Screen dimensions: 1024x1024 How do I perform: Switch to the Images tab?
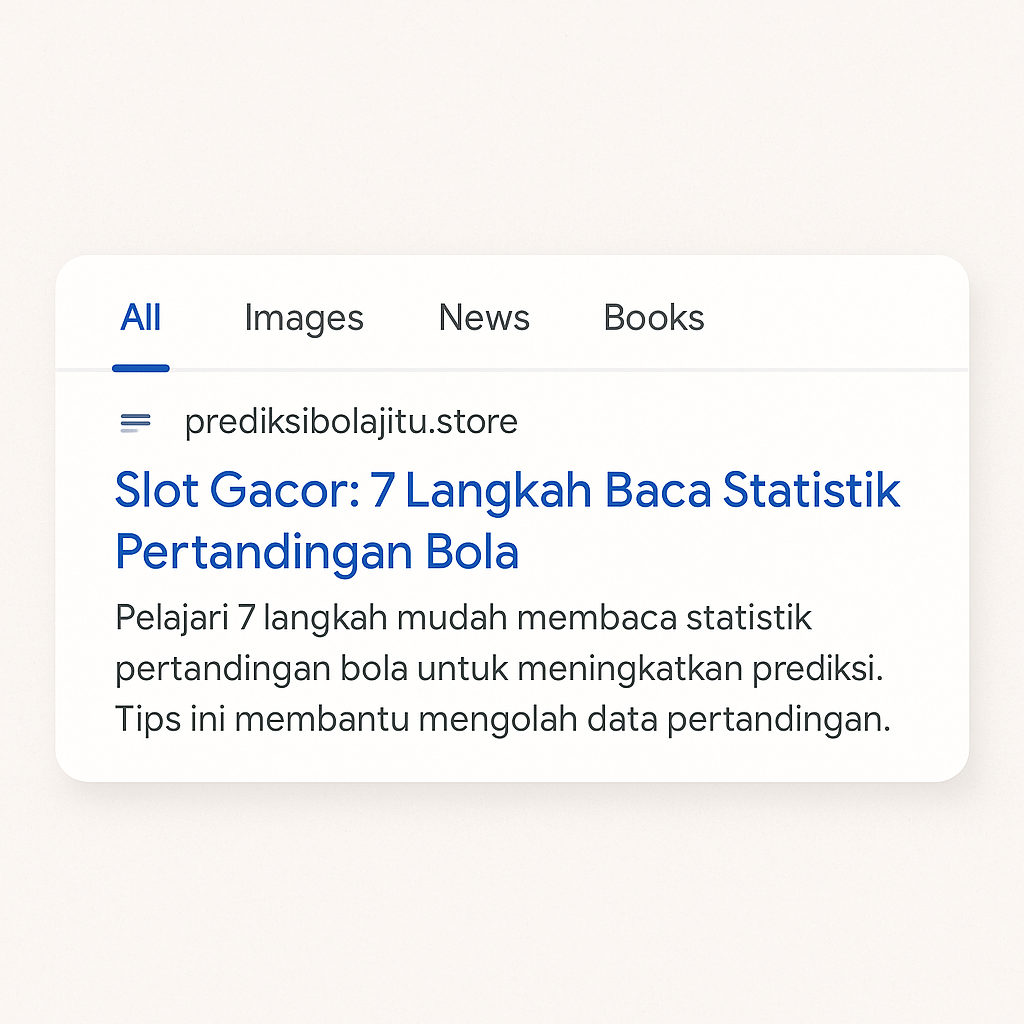[303, 318]
